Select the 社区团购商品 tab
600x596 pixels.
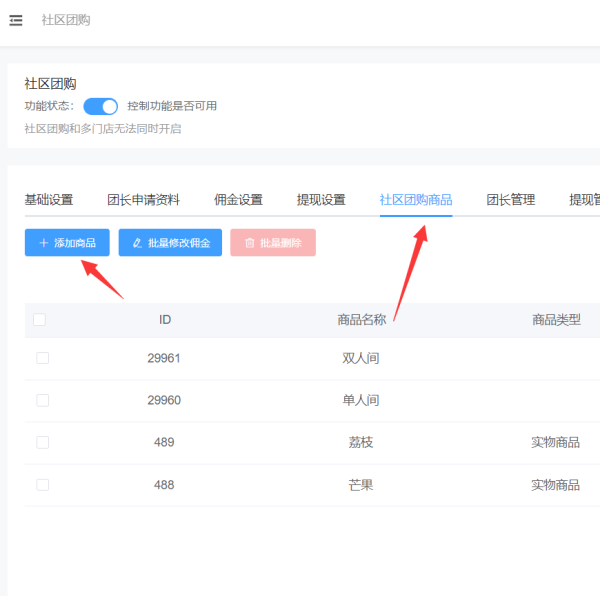coord(415,199)
